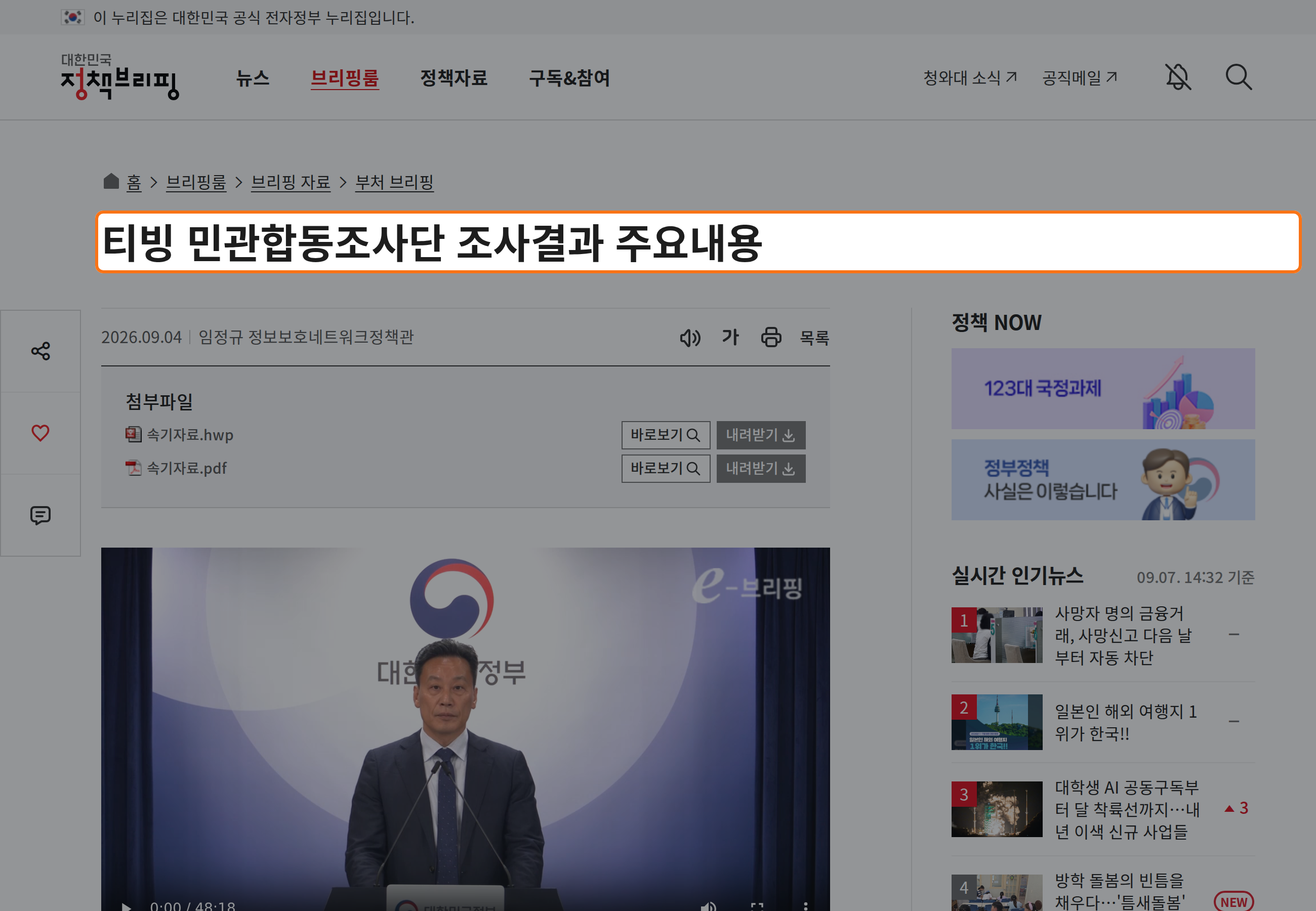Click the home icon in the breadcrumb
Image resolution: width=1316 pixels, height=911 pixels.
tap(111, 182)
